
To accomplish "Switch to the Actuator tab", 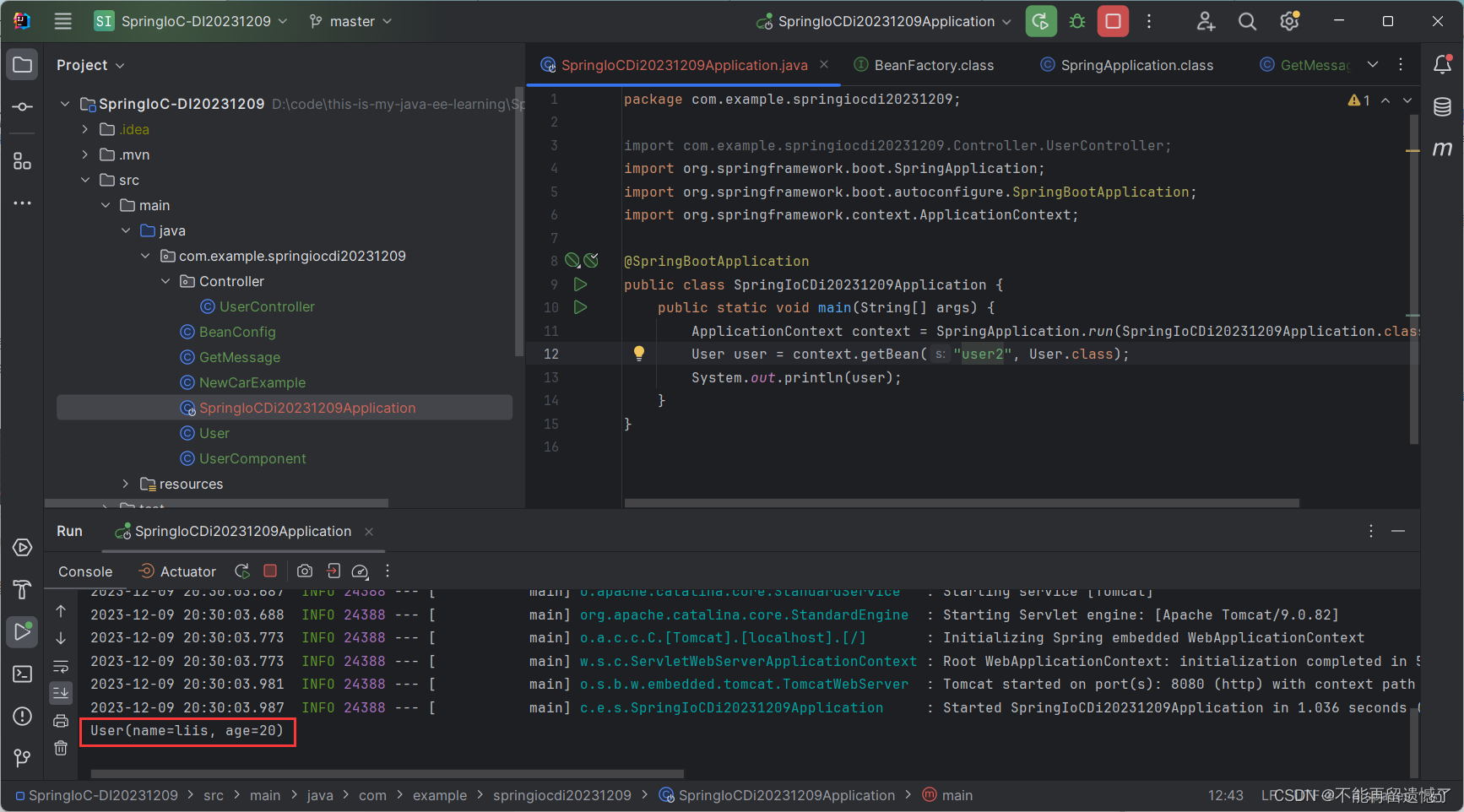I will (177, 571).
